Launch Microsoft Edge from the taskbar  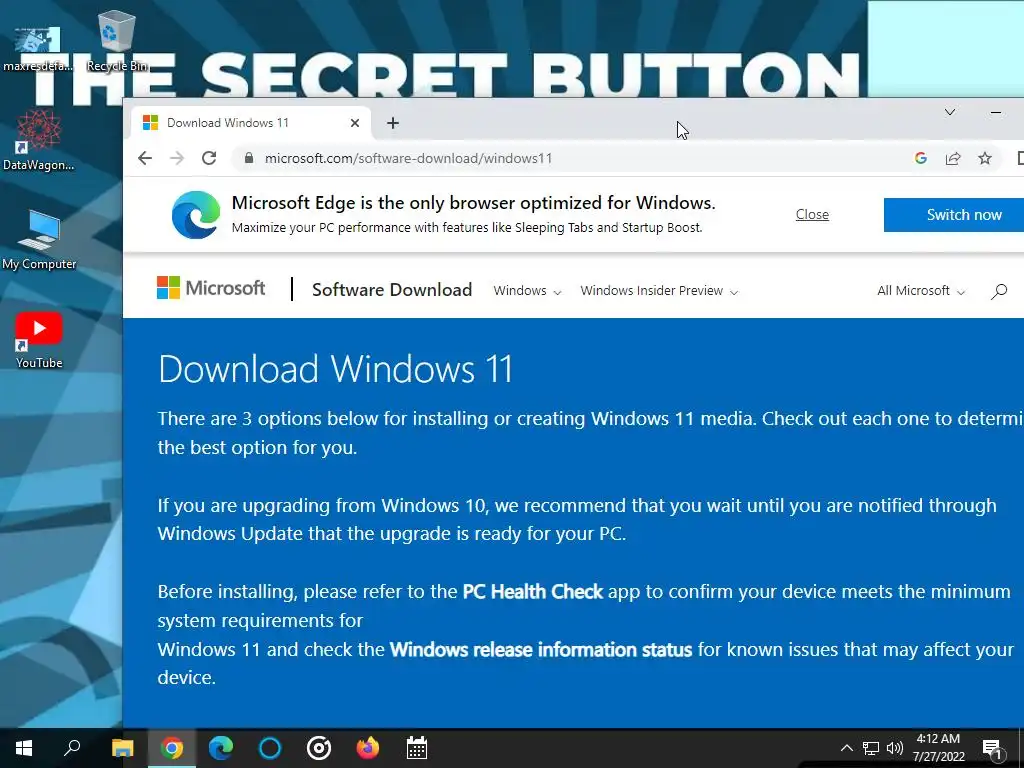point(221,748)
